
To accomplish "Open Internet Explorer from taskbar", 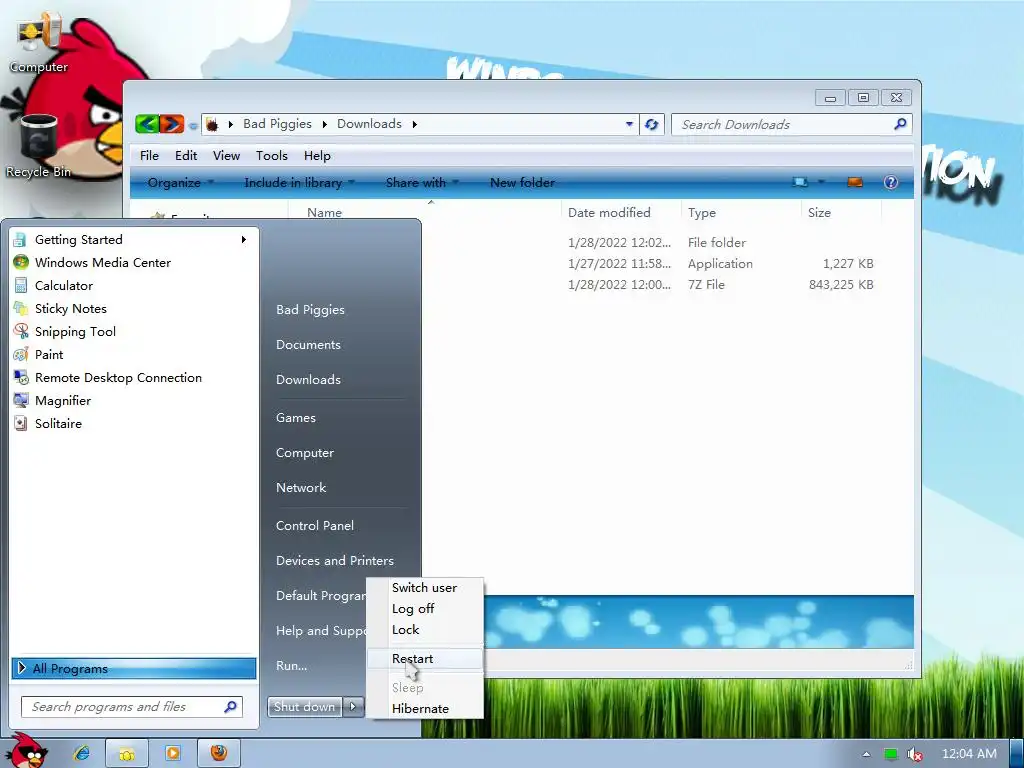I will (x=82, y=753).
